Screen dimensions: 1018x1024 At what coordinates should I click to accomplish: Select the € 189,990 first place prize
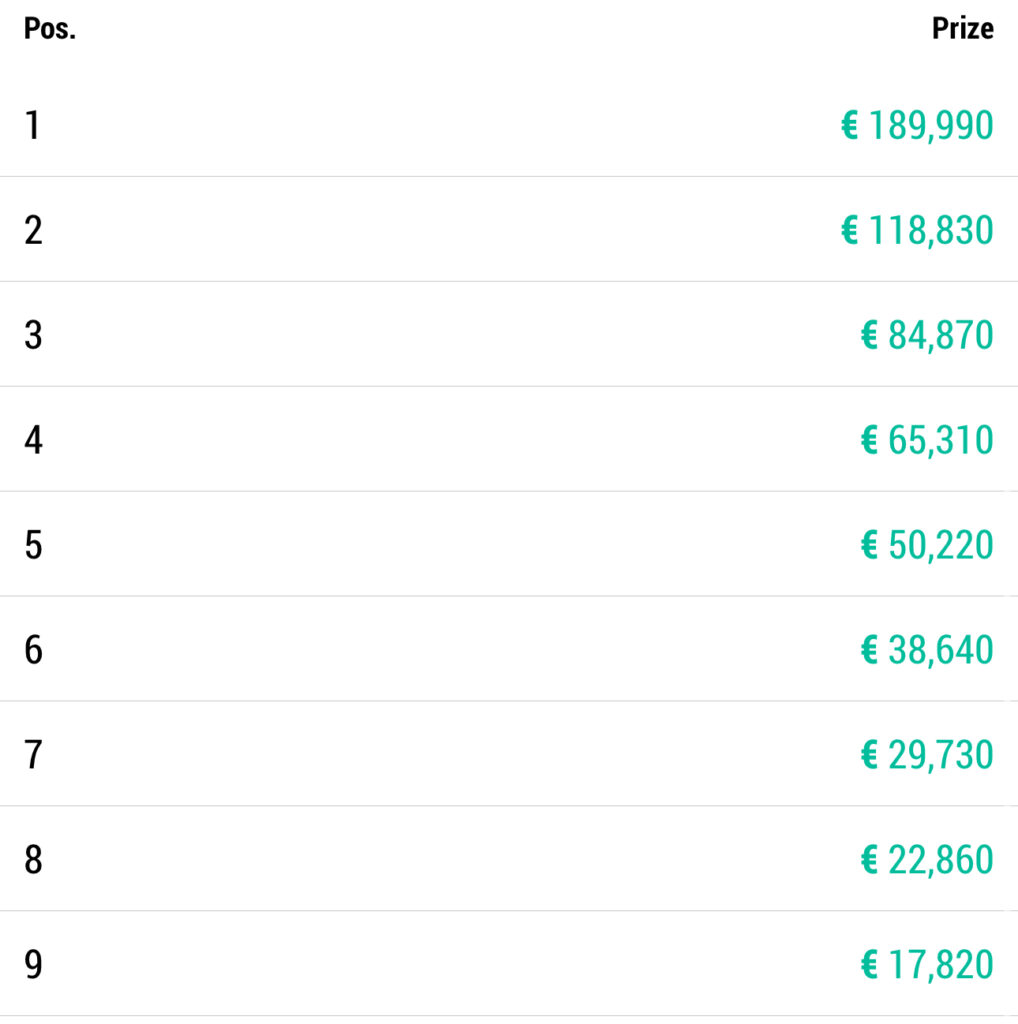[x=917, y=126]
